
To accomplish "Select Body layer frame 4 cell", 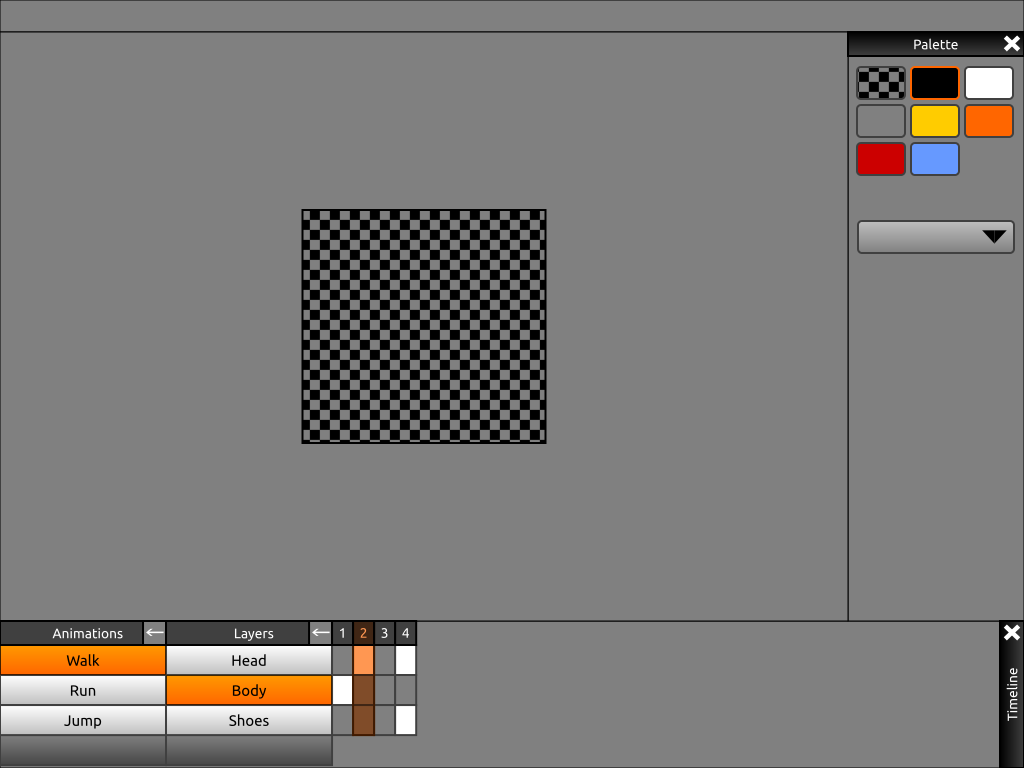I will (406, 690).
